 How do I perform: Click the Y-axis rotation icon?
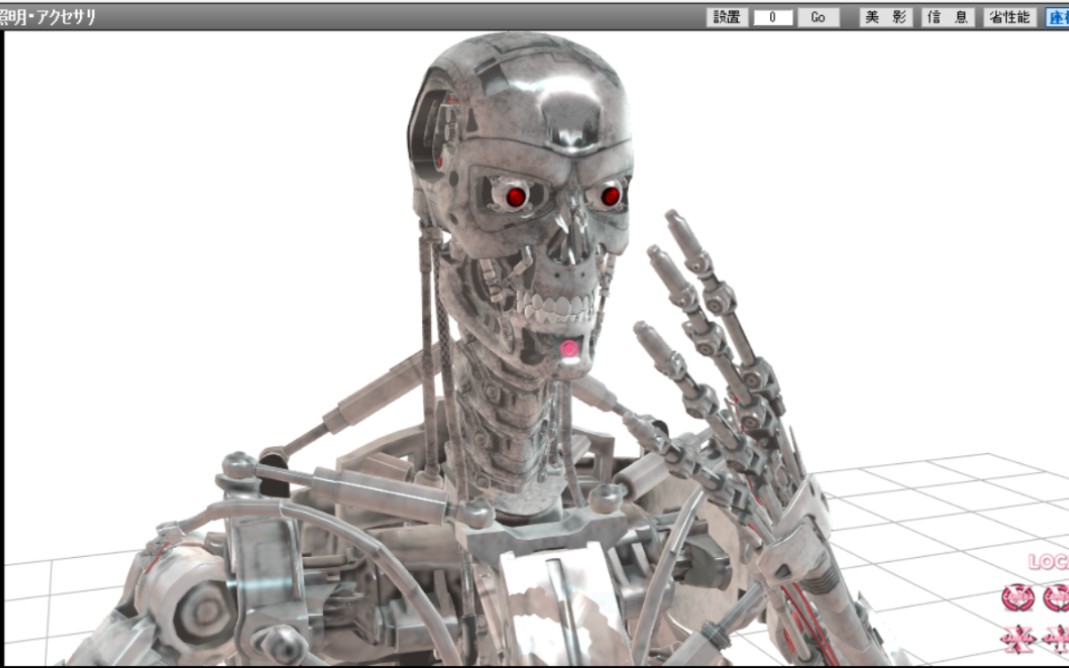point(1056,598)
